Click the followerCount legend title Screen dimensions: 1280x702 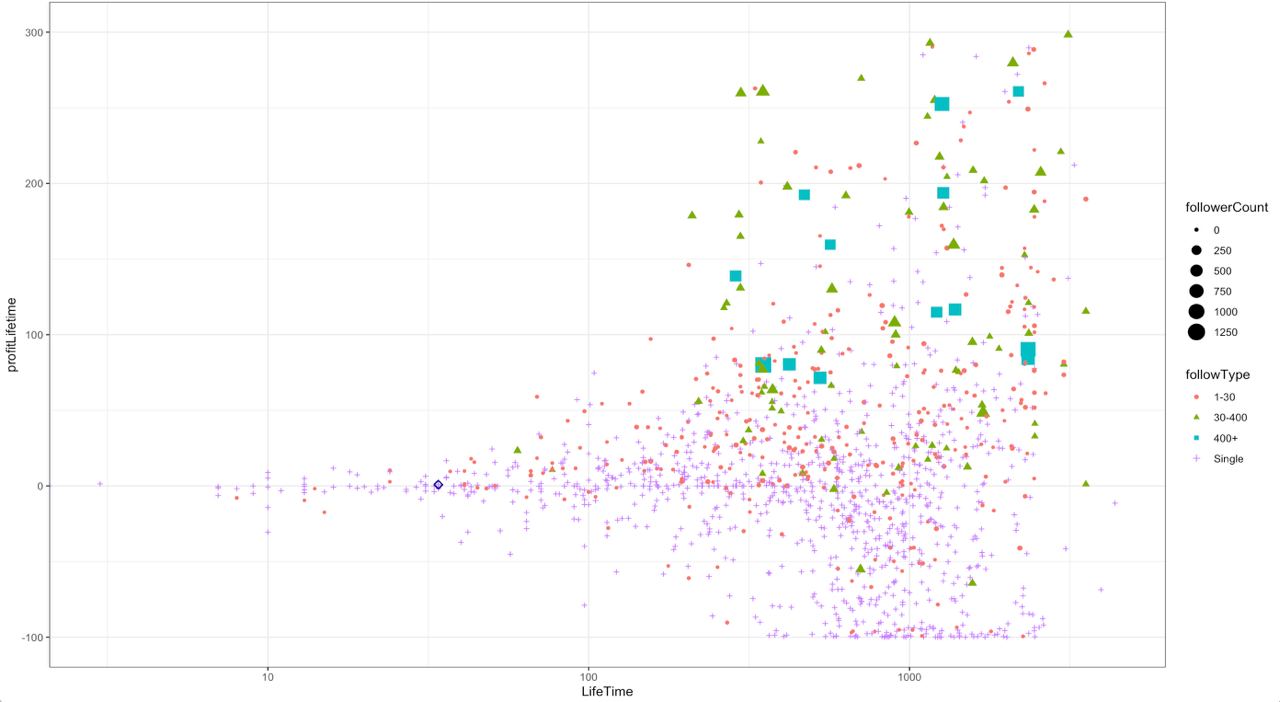tap(1225, 208)
